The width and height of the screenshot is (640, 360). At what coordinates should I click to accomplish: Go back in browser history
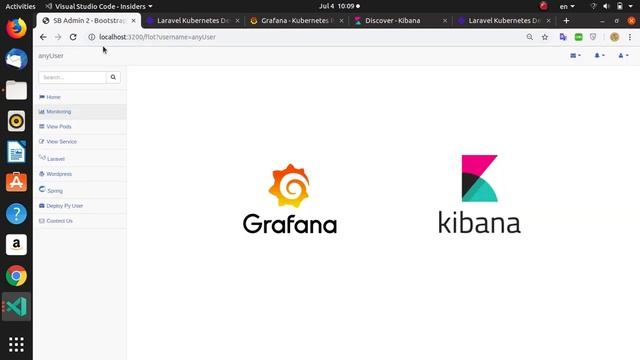point(43,37)
